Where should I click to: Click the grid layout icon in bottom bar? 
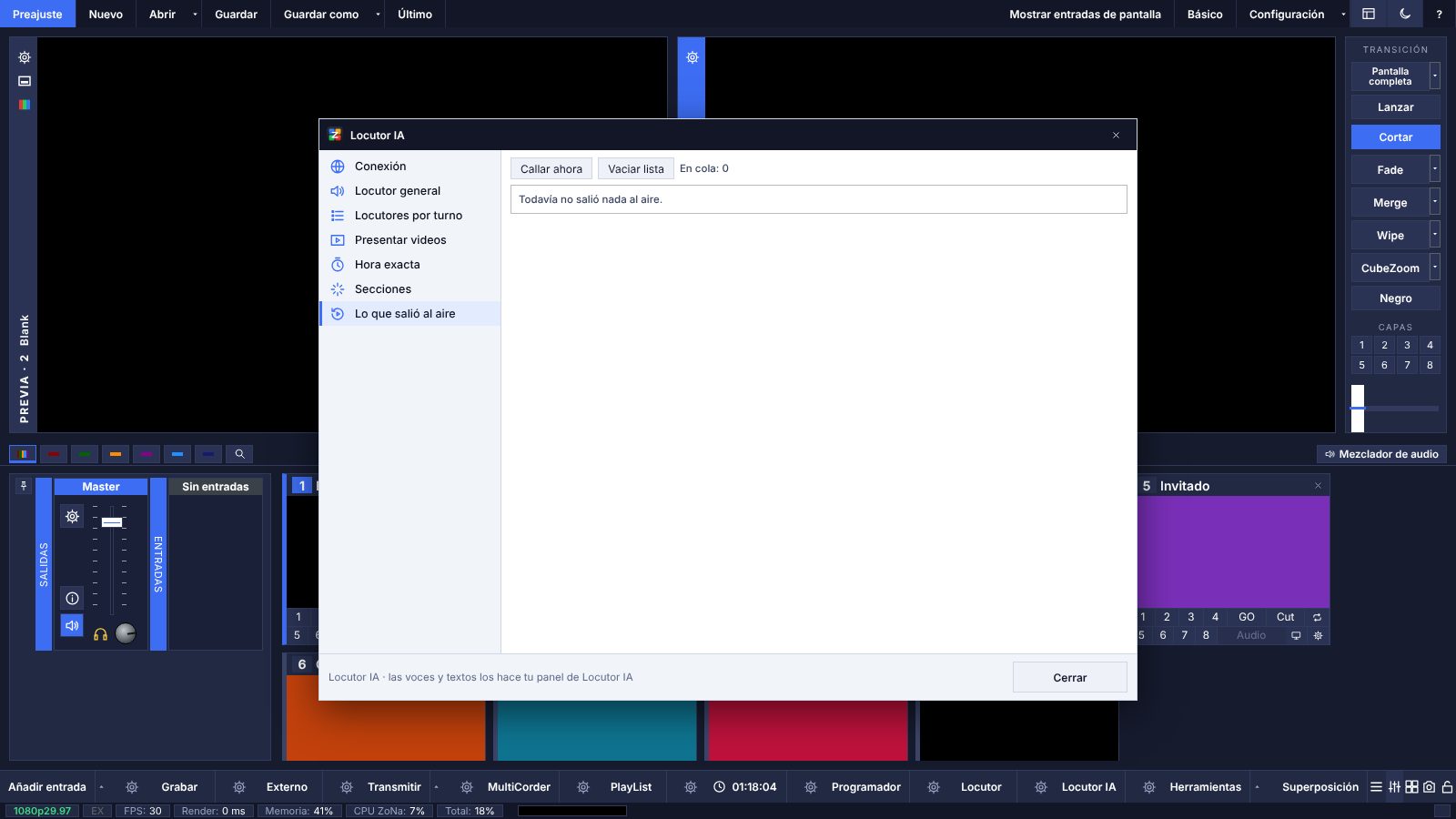(1412, 787)
